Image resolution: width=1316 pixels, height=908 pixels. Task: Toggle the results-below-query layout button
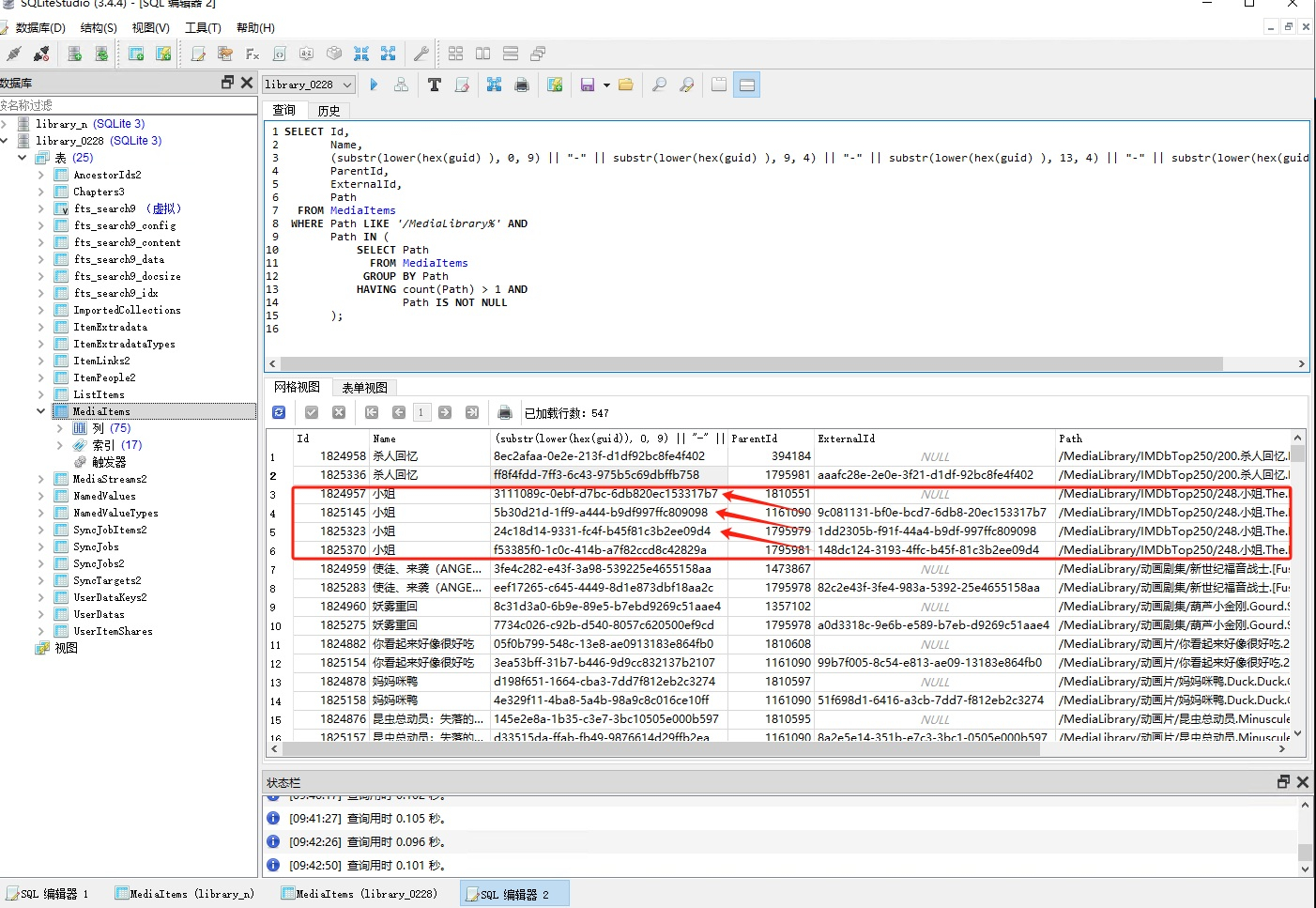coord(747,85)
